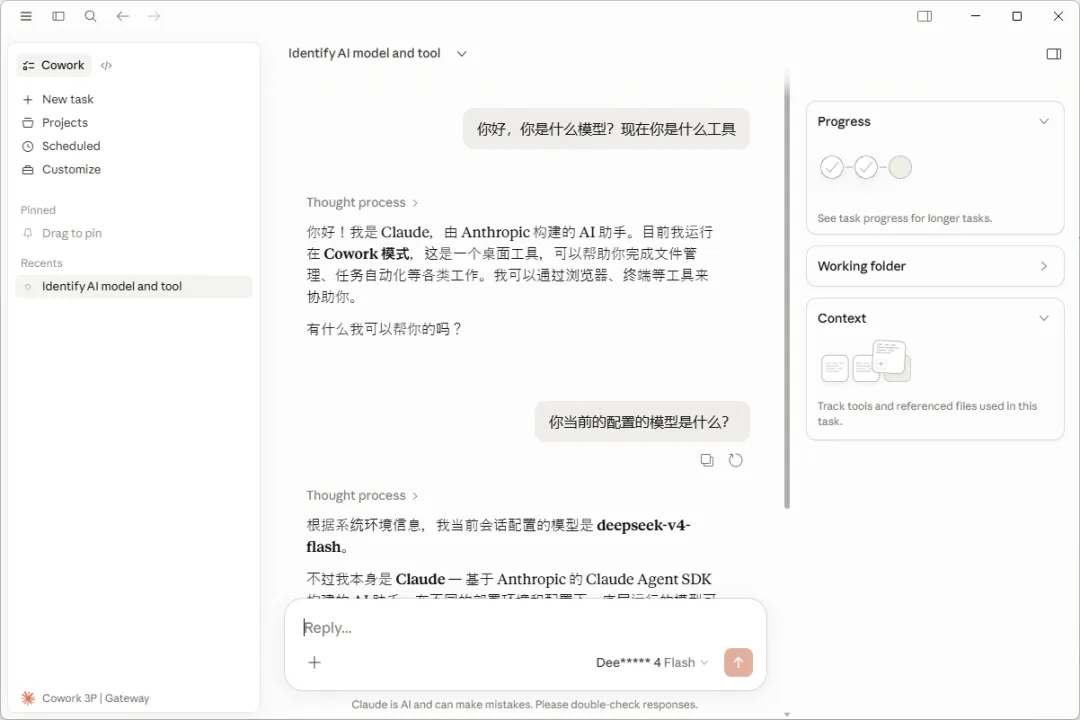Expand the first Thought process
Viewport: 1080px width, 720px height.
pos(362,203)
